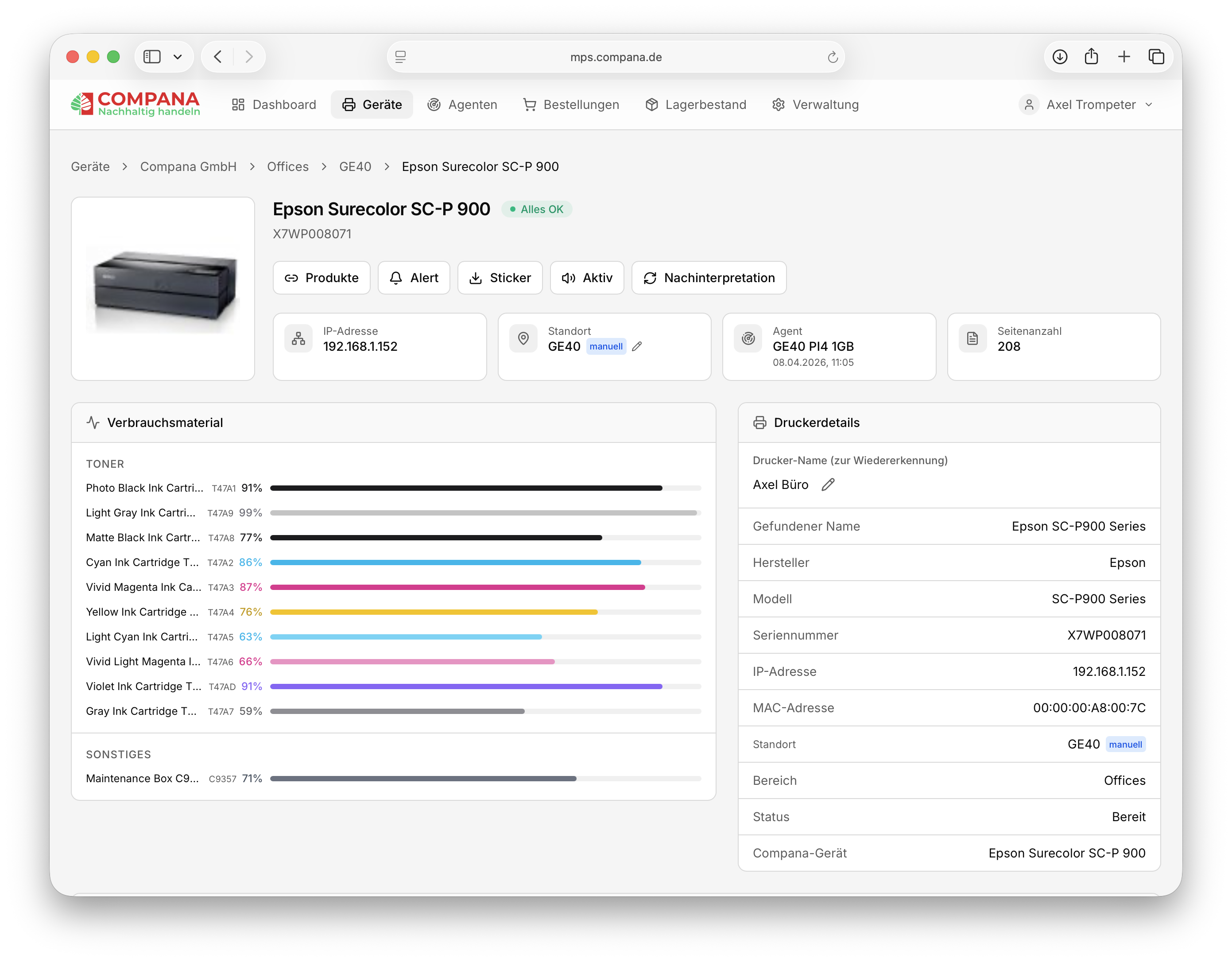The height and width of the screenshot is (962, 1232).
Task: Click the Nachinterpretation button
Action: [709, 278]
